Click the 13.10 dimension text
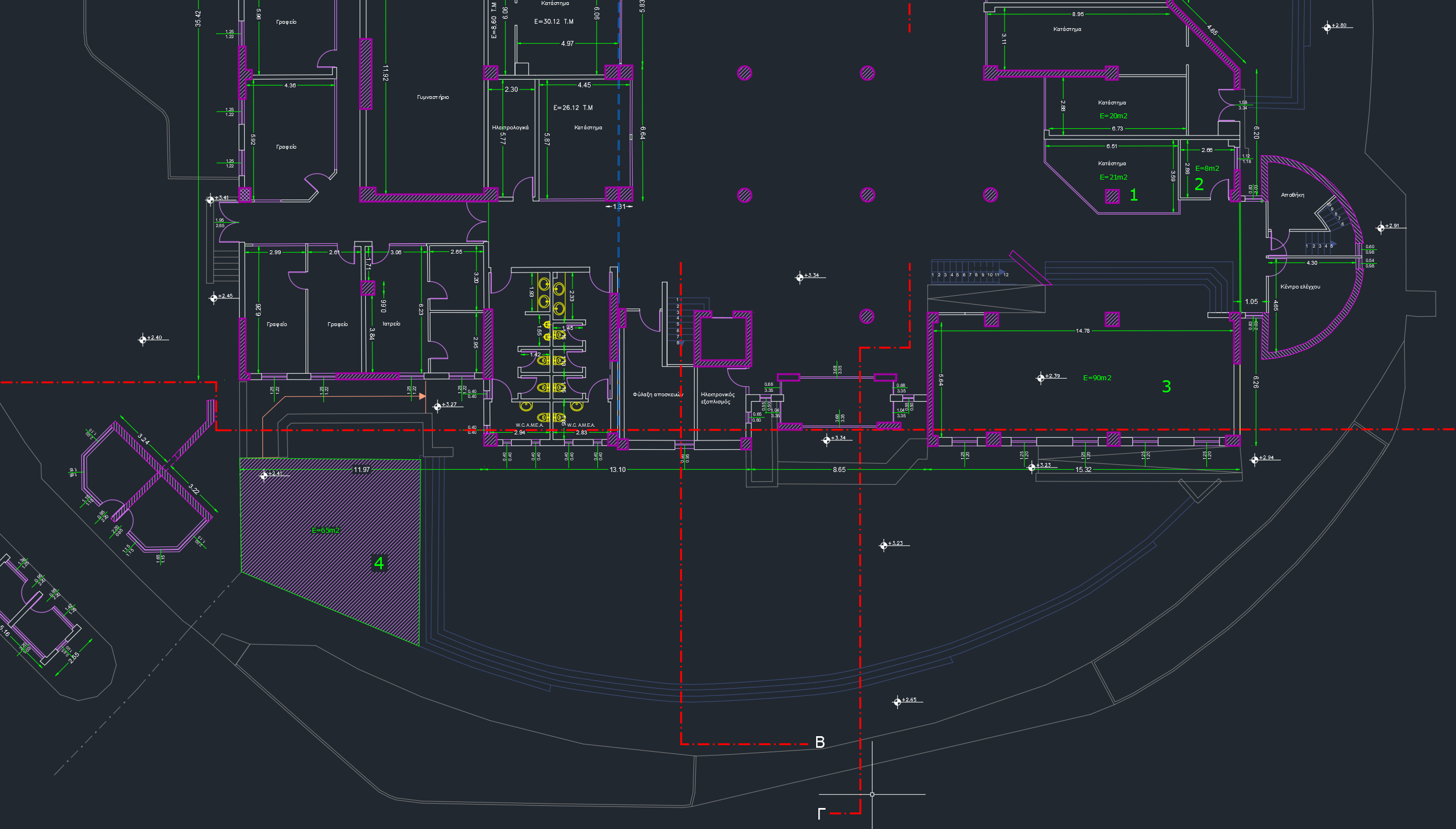This screenshot has height=829, width=1456. [x=617, y=470]
